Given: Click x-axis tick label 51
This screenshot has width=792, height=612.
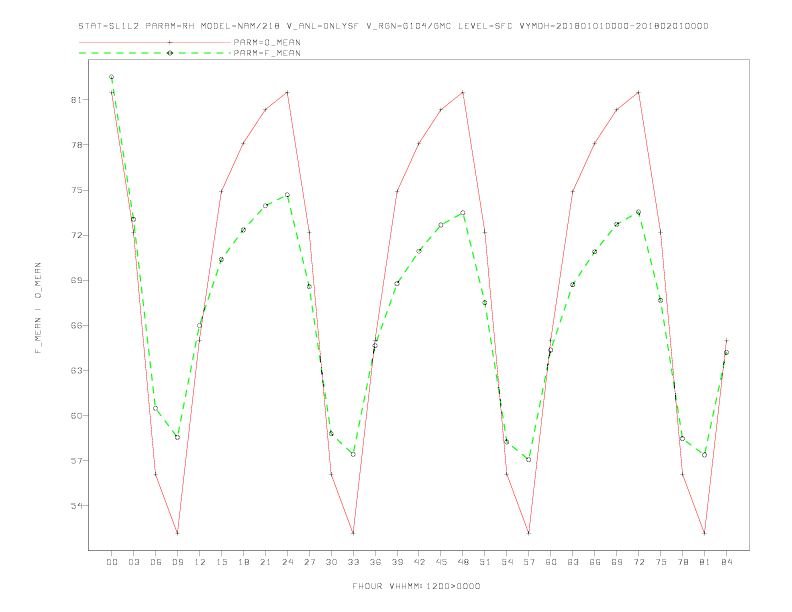Looking at the screenshot, I should tap(485, 562).
